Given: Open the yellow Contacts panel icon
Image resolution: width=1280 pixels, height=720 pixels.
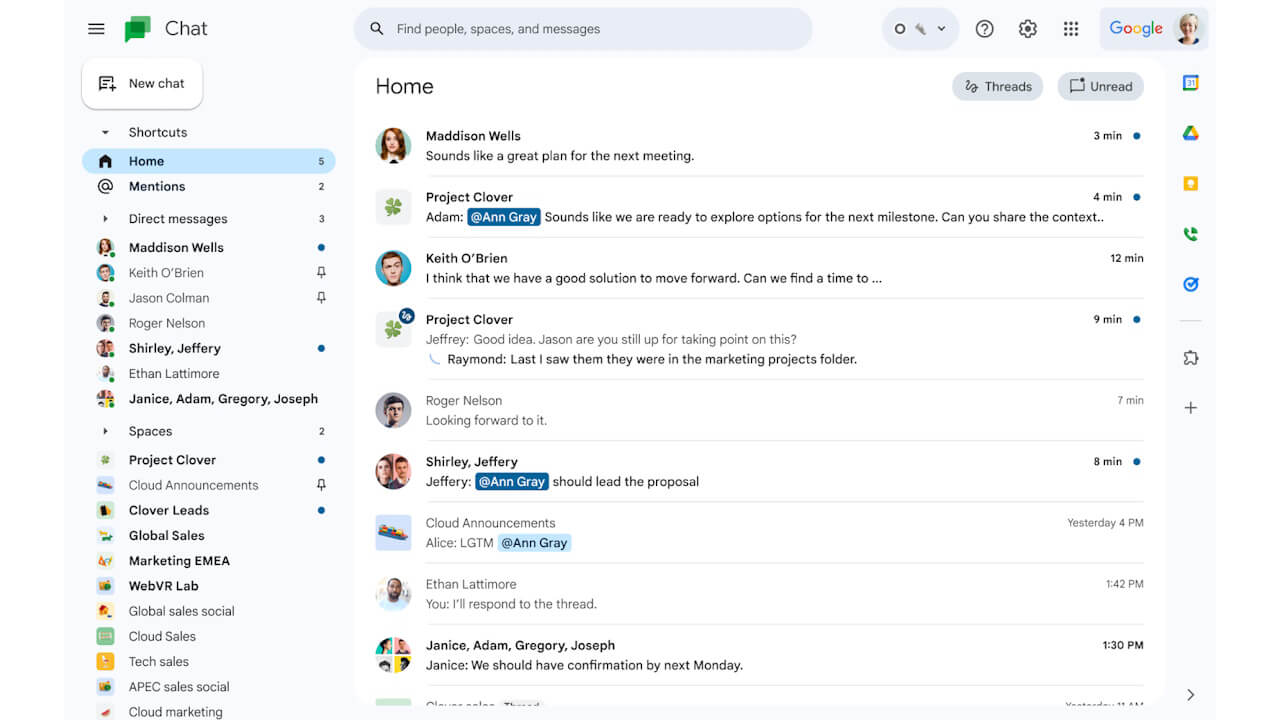Looking at the screenshot, I should tap(1190, 183).
